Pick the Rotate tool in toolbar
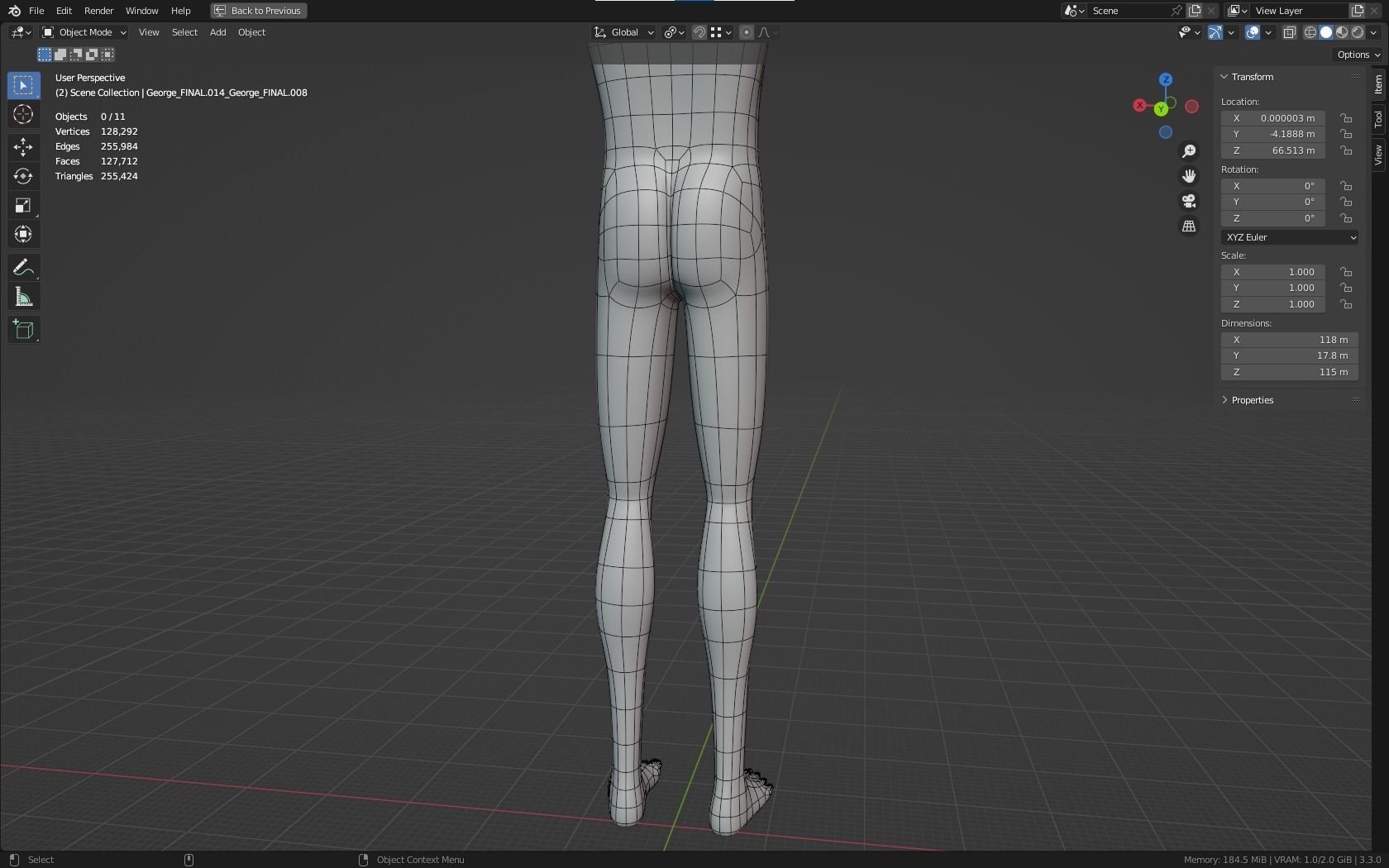This screenshot has height=868, width=1389. [x=23, y=176]
